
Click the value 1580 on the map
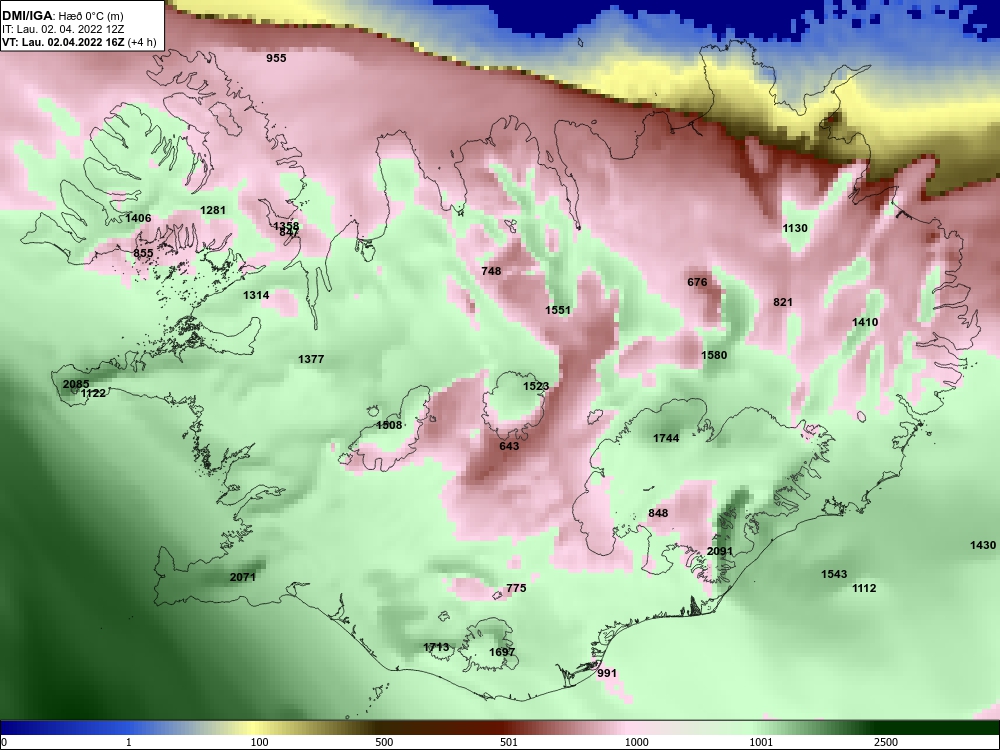click(x=714, y=355)
